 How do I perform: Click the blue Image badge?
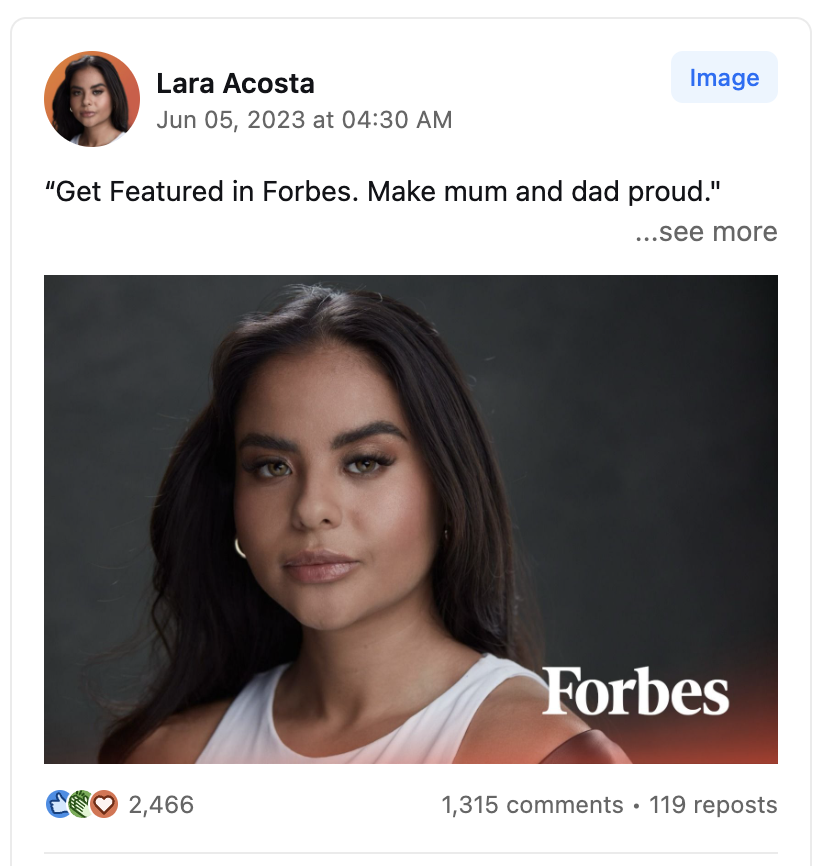[x=724, y=78]
